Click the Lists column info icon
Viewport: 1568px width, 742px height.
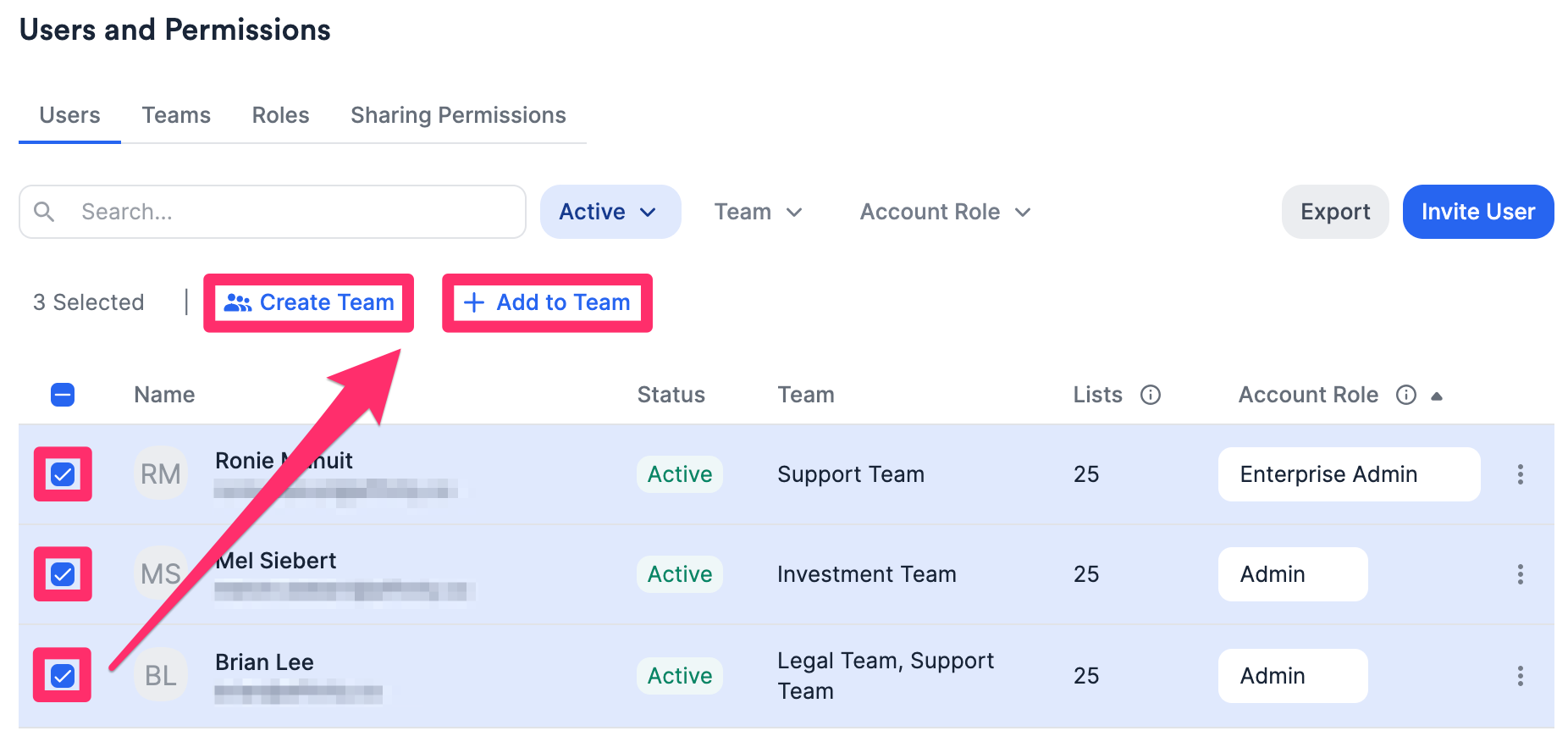[1150, 395]
